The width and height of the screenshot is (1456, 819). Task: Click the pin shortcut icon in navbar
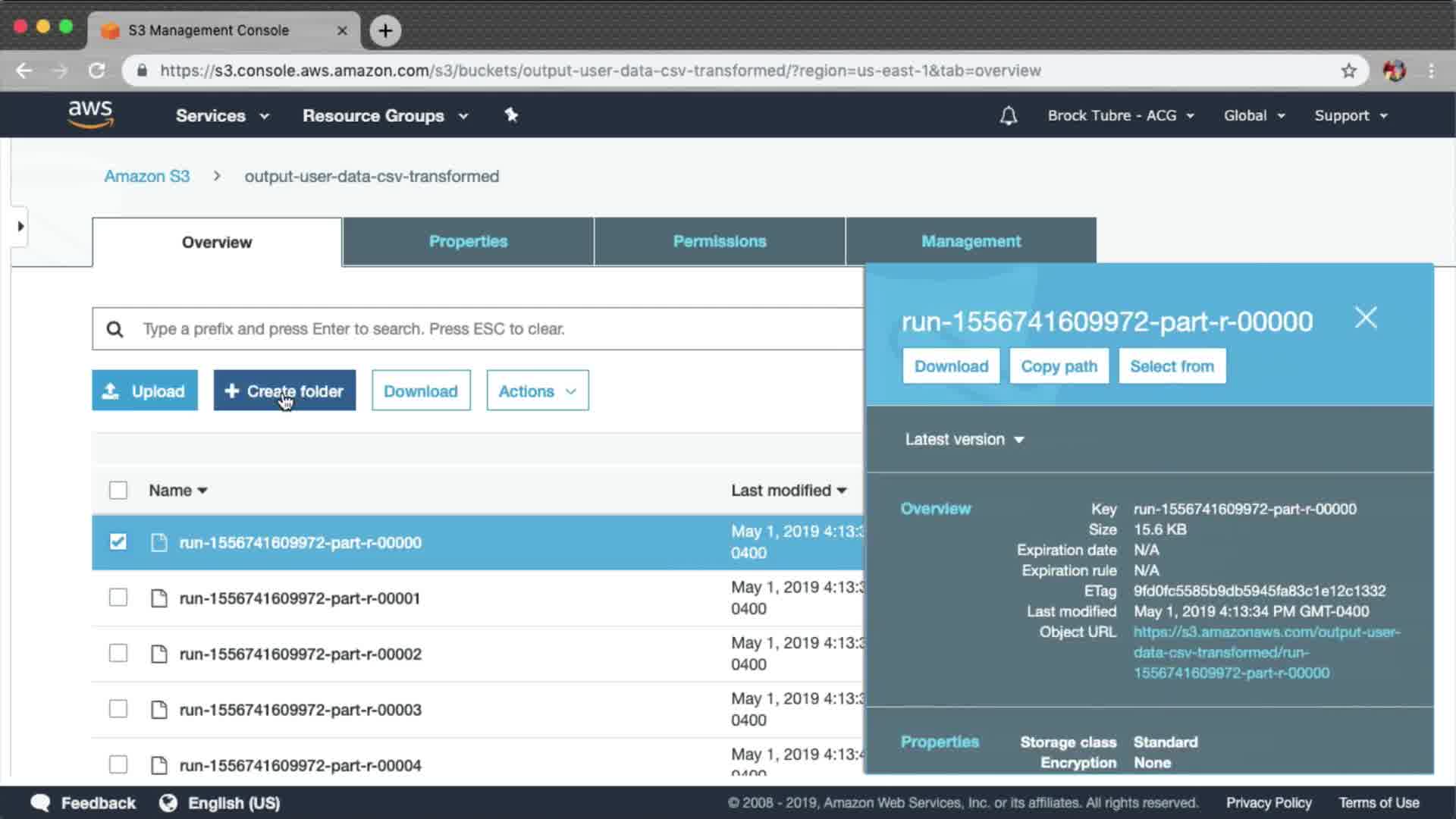511,115
